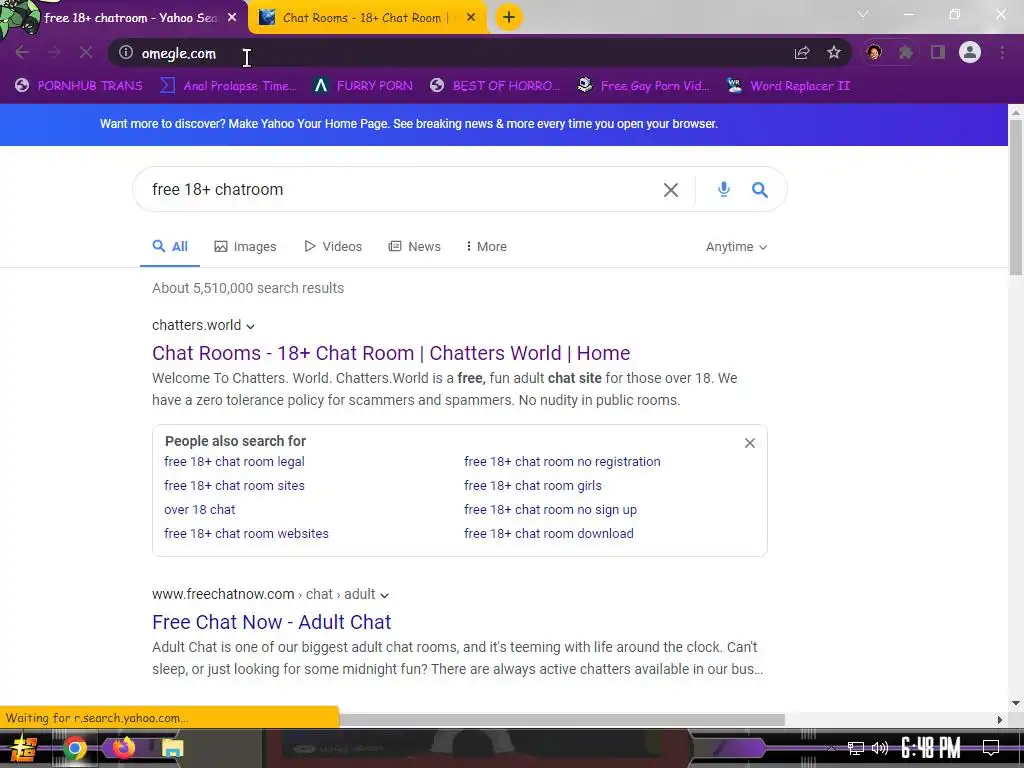Click suggestion over 18 chat
The height and width of the screenshot is (768, 1024).
pyautogui.click(x=200, y=510)
